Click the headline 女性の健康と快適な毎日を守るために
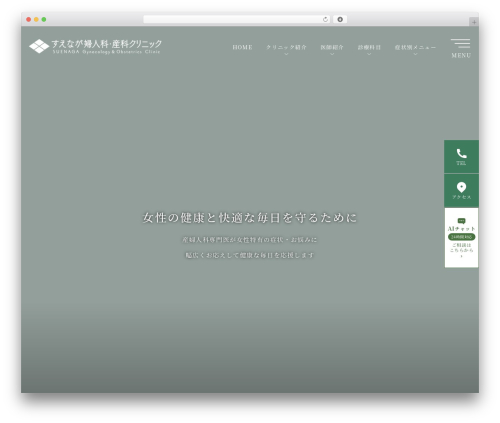Viewport: 500px width, 423px height. pos(250,218)
